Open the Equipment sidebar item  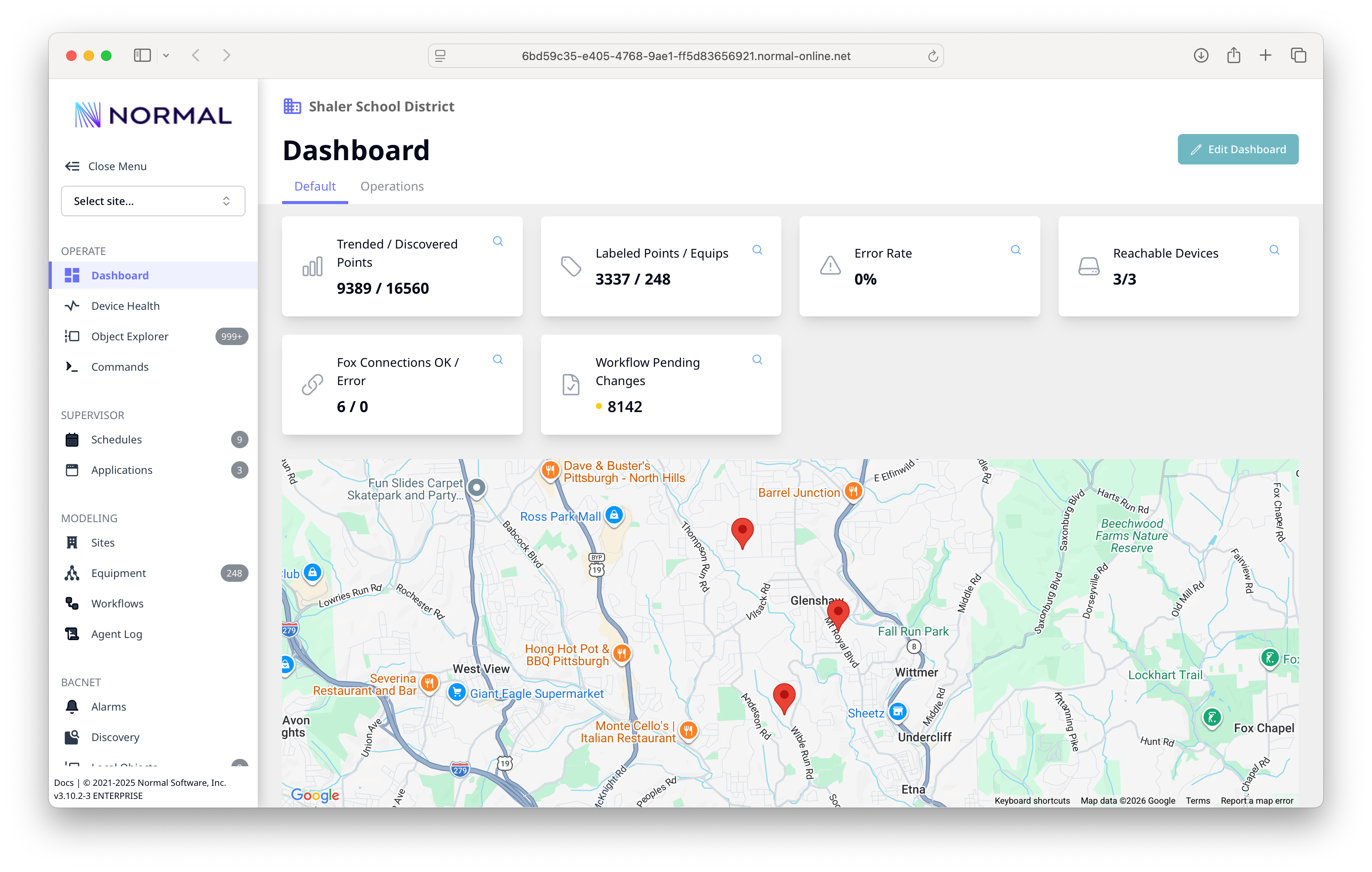pyautogui.click(x=118, y=574)
